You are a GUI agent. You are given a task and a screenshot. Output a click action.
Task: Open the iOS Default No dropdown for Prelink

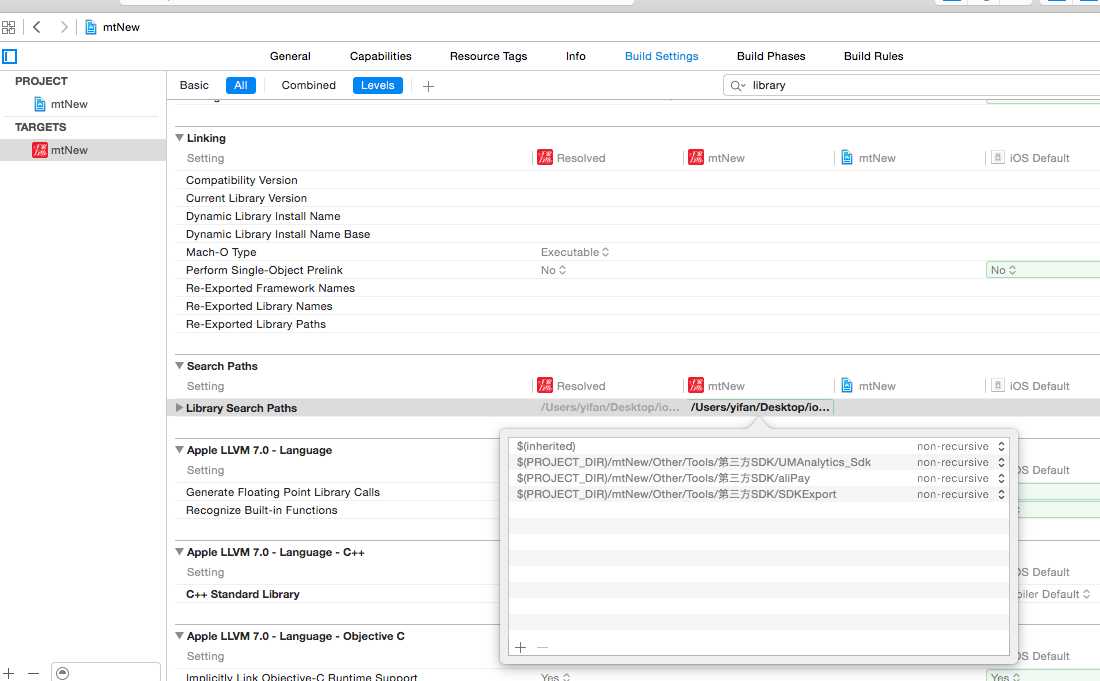pos(1003,270)
